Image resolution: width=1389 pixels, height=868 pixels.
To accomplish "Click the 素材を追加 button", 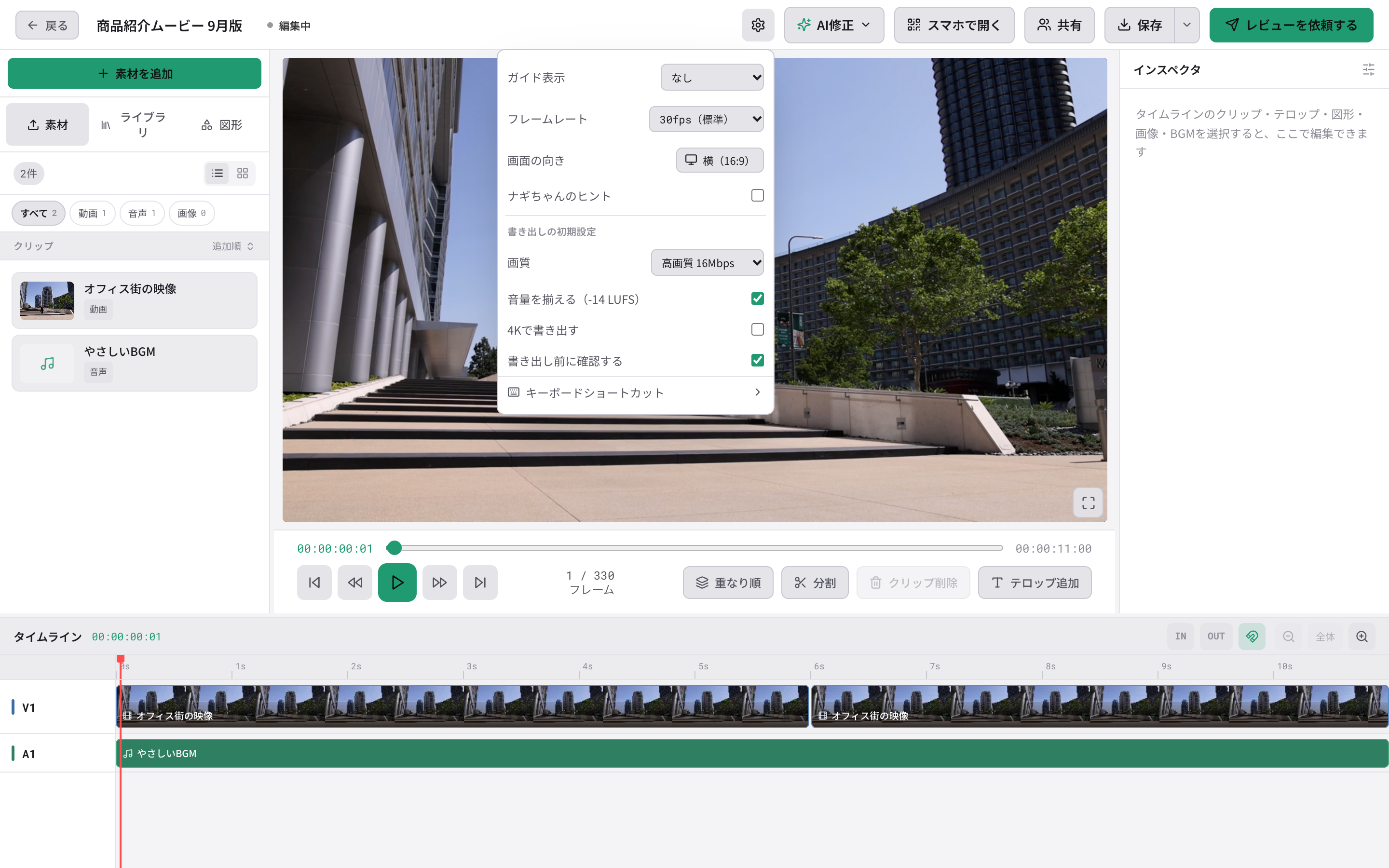I will 134,73.
